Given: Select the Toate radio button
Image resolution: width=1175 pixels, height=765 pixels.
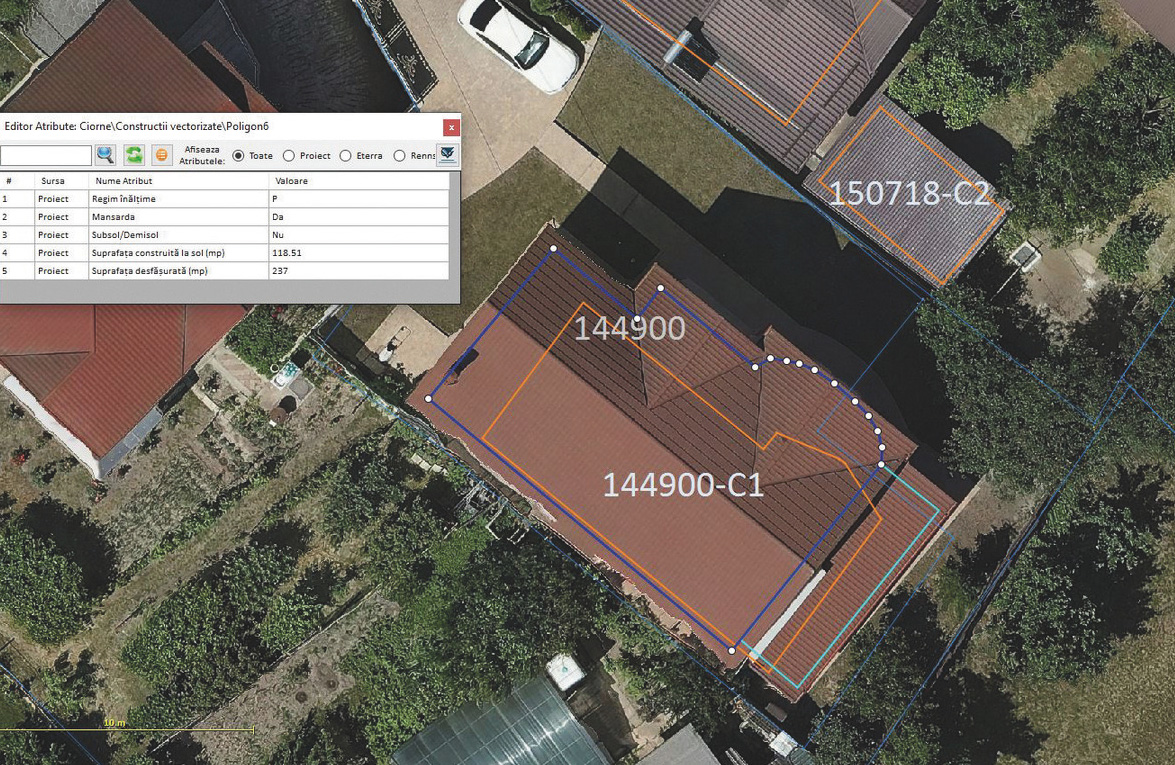Looking at the screenshot, I should [239, 156].
